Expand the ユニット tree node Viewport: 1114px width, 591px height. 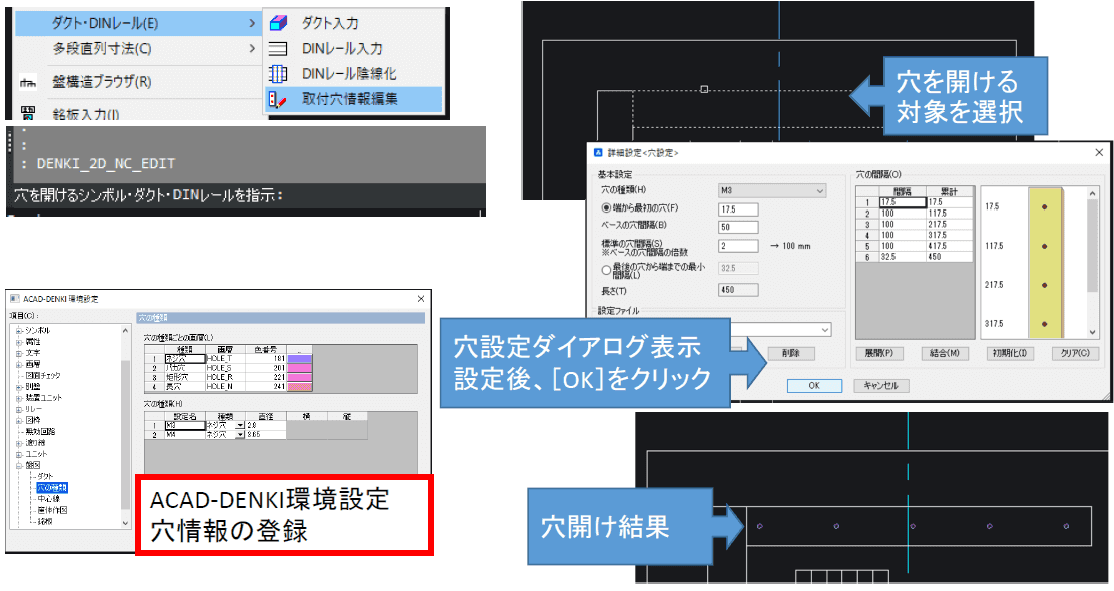coord(19,454)
